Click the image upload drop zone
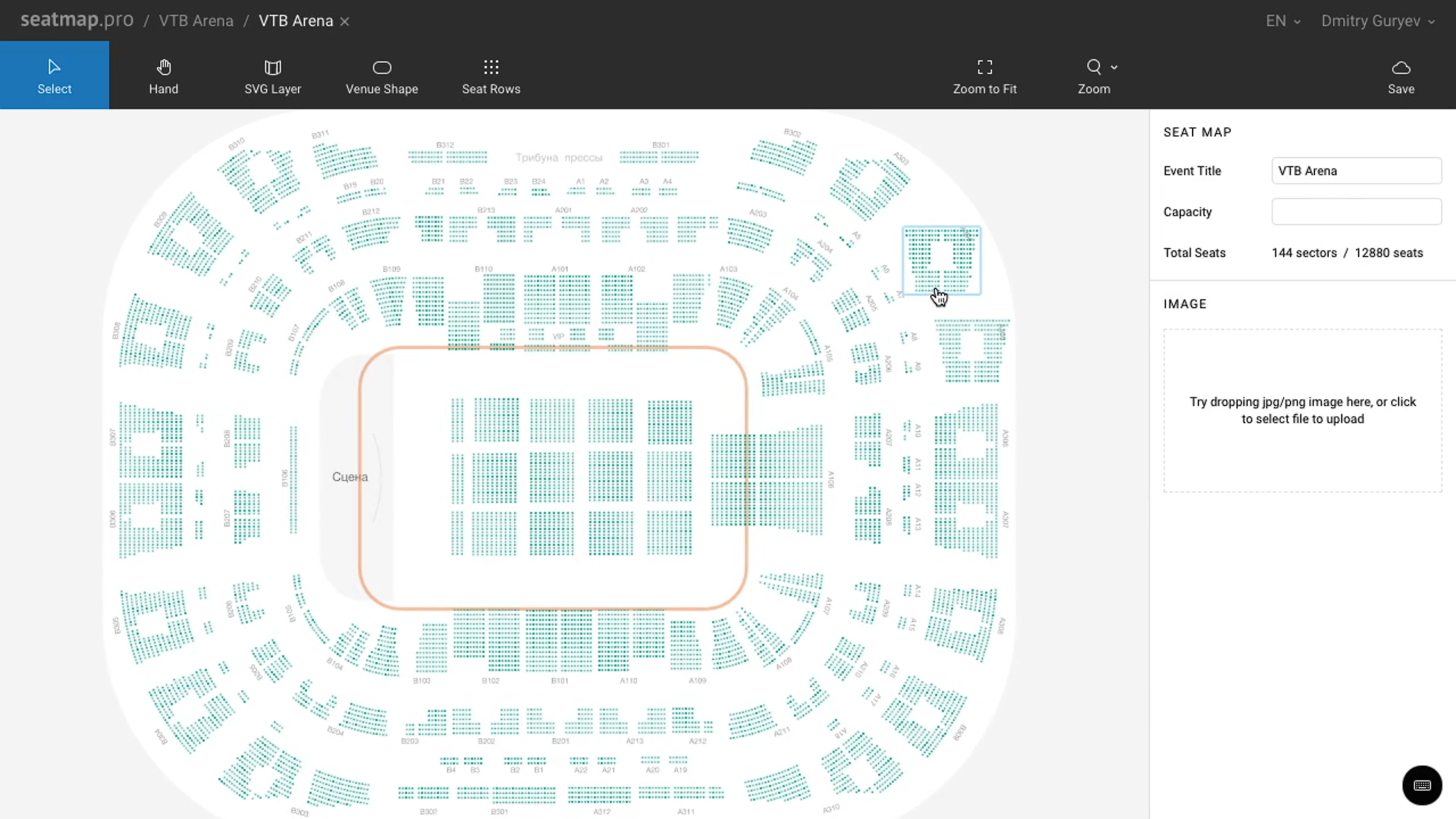Viewport: 1456px width, 819px height. tap(1302, 410)
